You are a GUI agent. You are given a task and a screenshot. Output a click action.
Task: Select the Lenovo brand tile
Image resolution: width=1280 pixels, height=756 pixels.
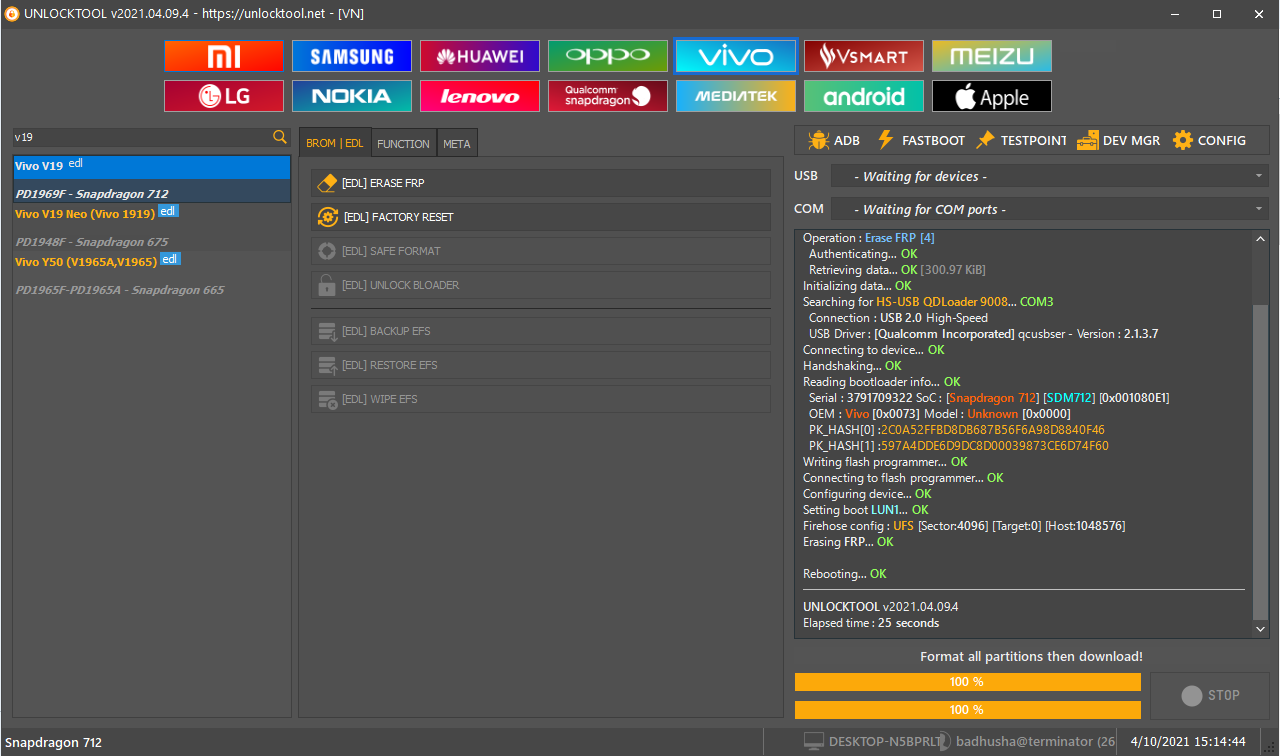click(x=480, y=96)
